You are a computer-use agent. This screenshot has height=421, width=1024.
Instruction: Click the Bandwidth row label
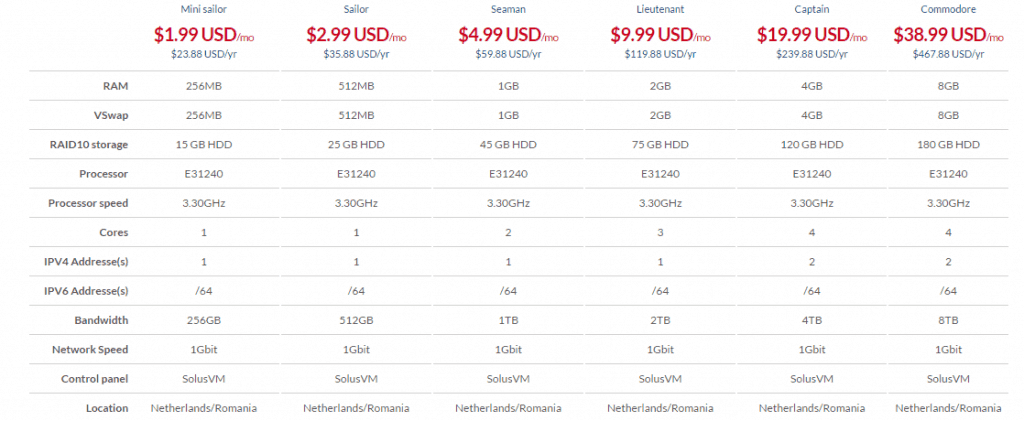(101, 320)
